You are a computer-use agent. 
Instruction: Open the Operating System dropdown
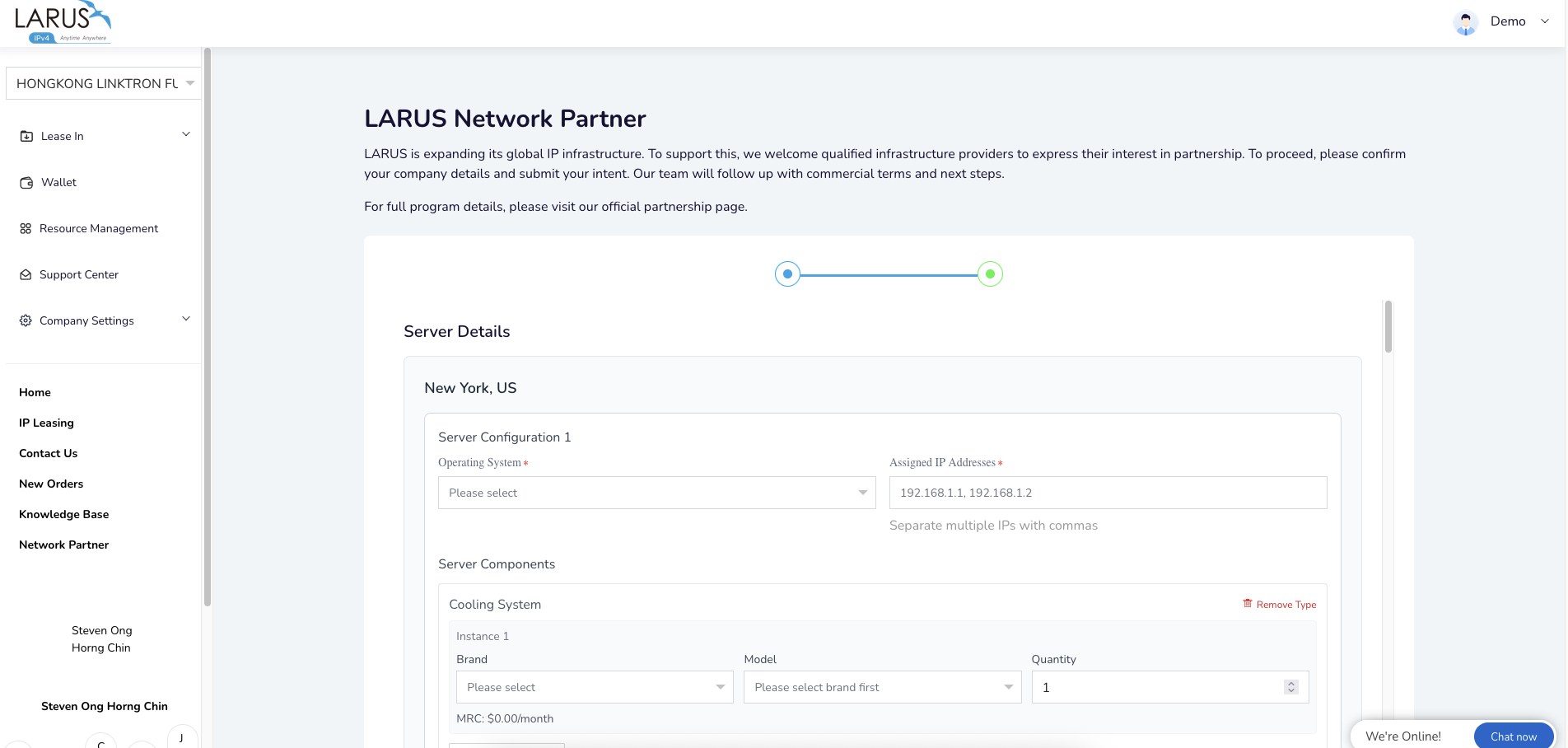[x=657, y=493]
